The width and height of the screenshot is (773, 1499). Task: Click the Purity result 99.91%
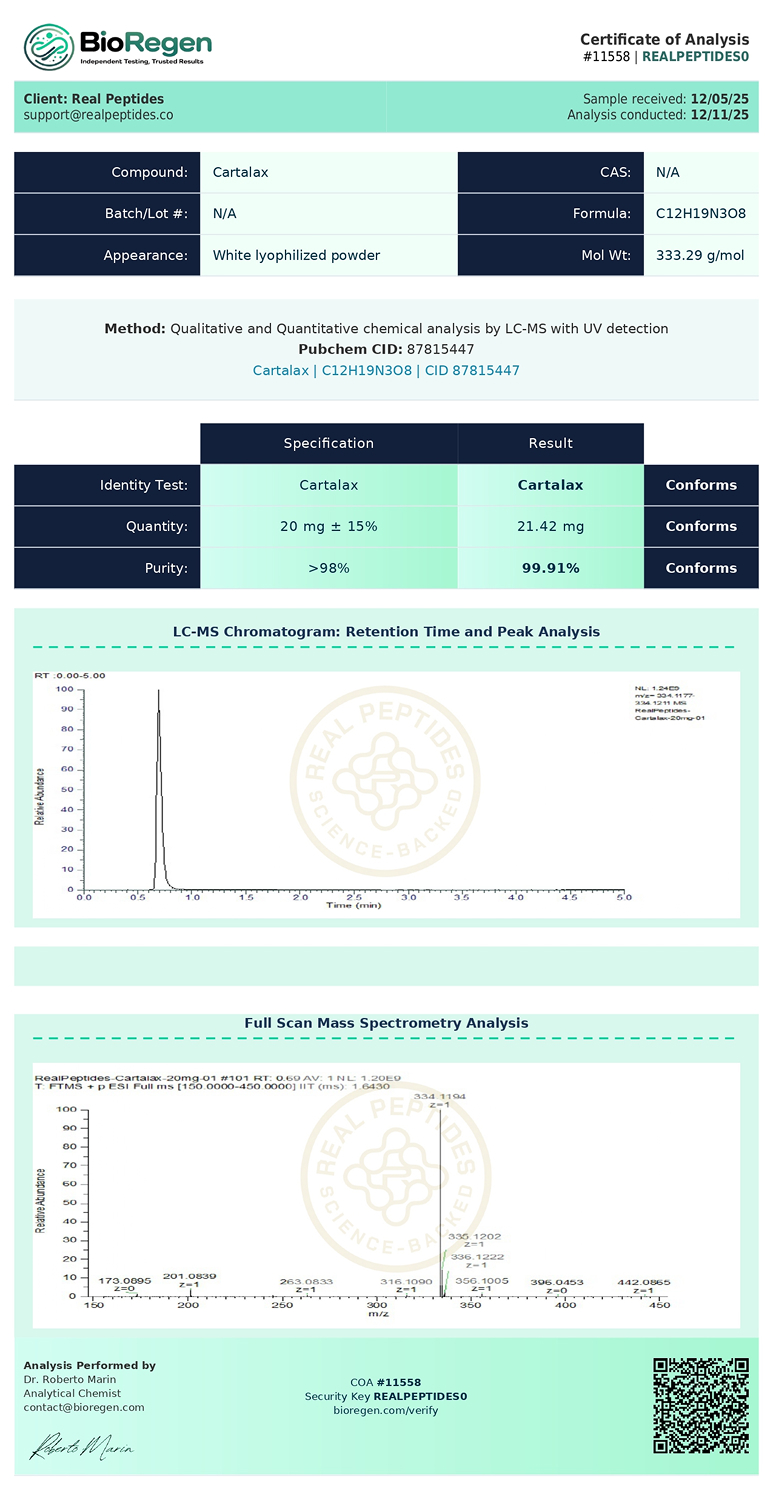tap(550, 568)
